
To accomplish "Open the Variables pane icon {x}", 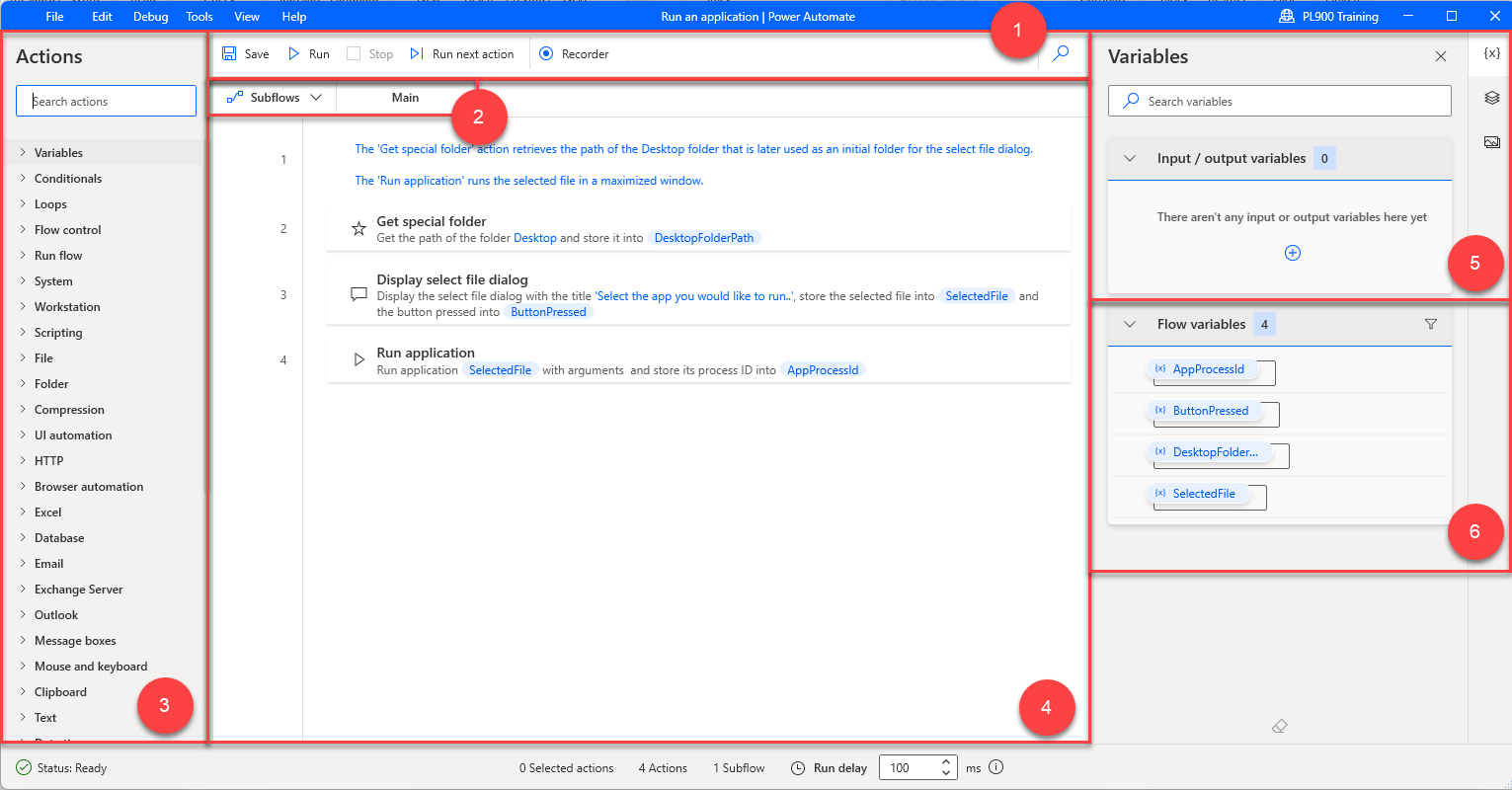I will click(1492, 53).
